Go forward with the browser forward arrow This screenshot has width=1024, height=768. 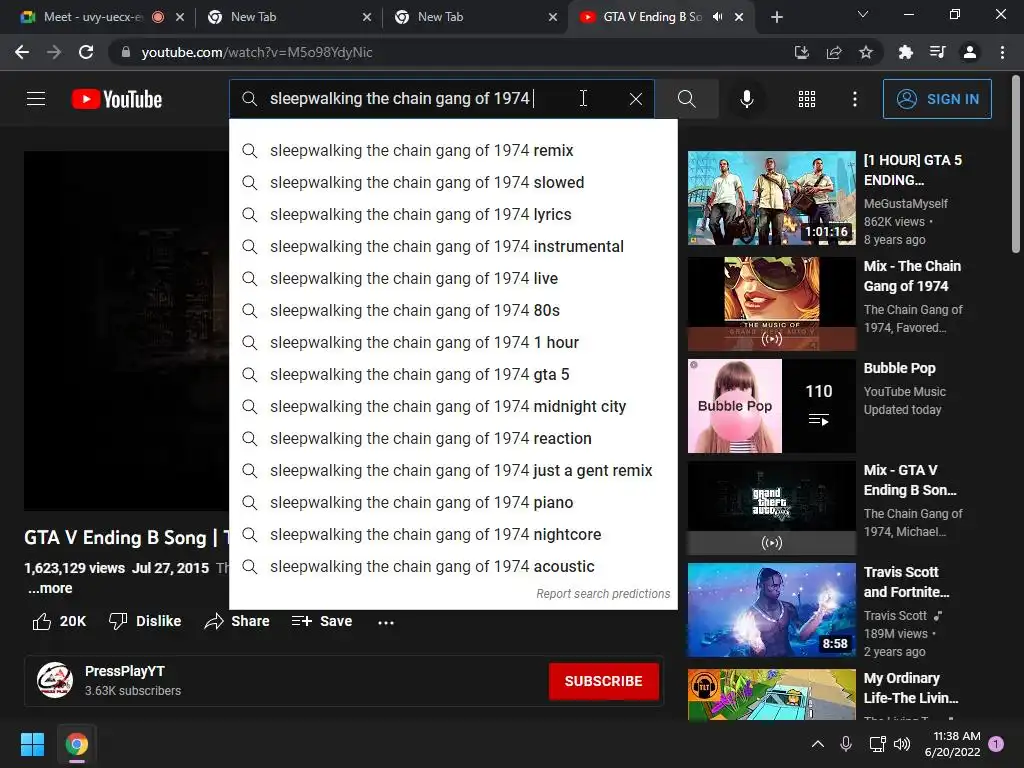tap(54, 52)
